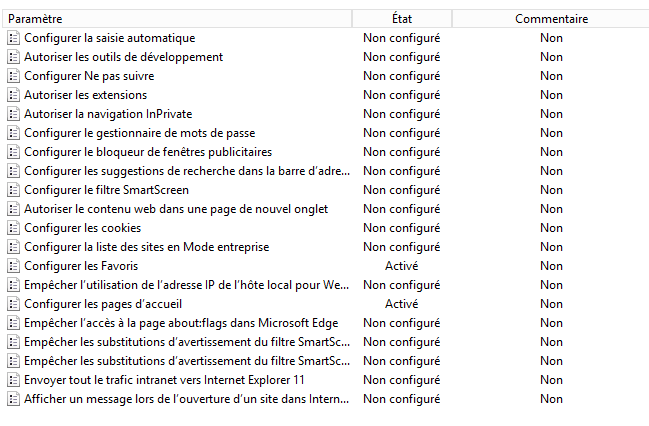Select Configurer la liste des sites en Mode entreprise
This screenshot has width=649, height=426.
tap(148, 247)
